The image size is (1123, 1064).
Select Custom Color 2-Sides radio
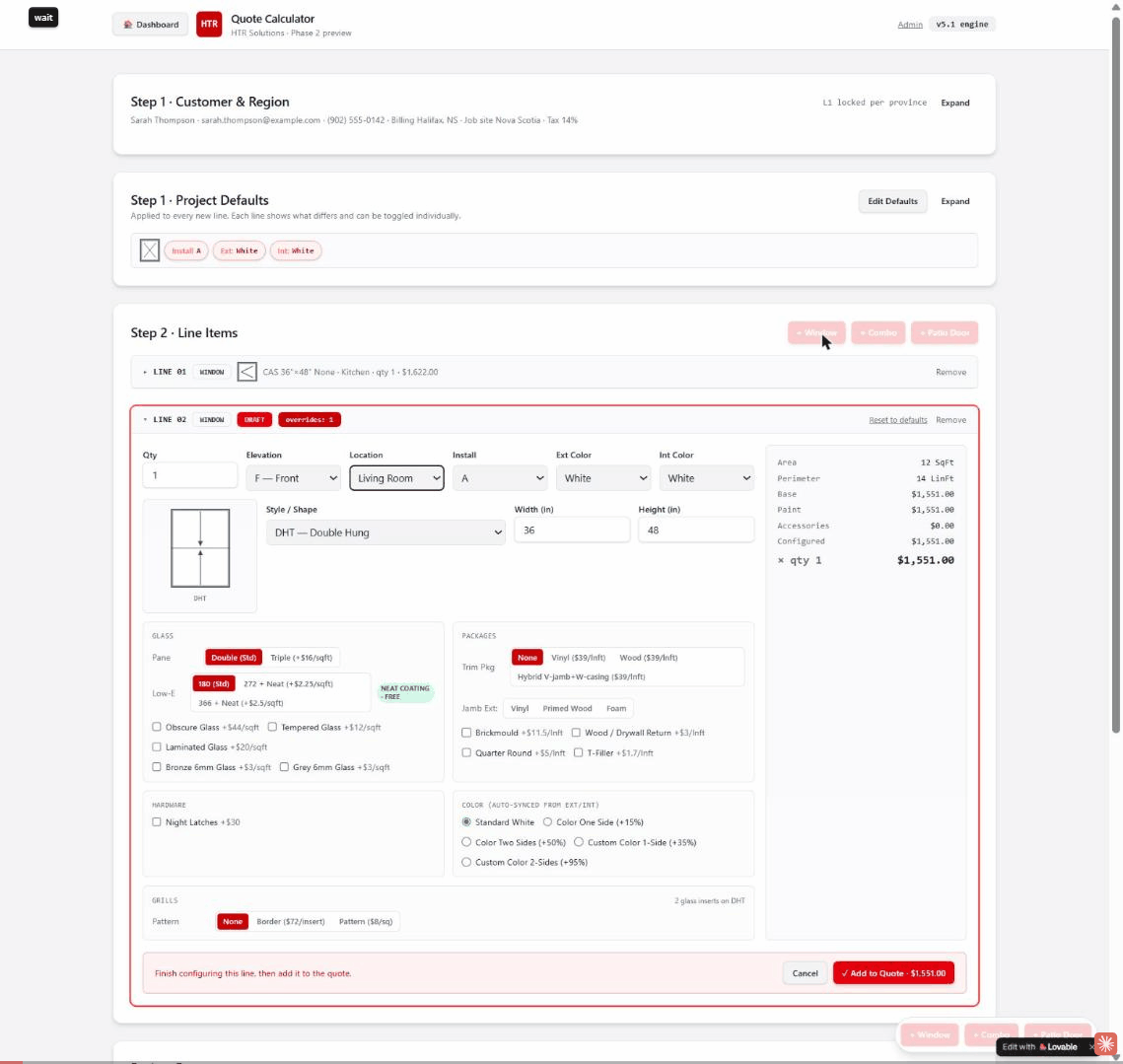click(466, 862)
